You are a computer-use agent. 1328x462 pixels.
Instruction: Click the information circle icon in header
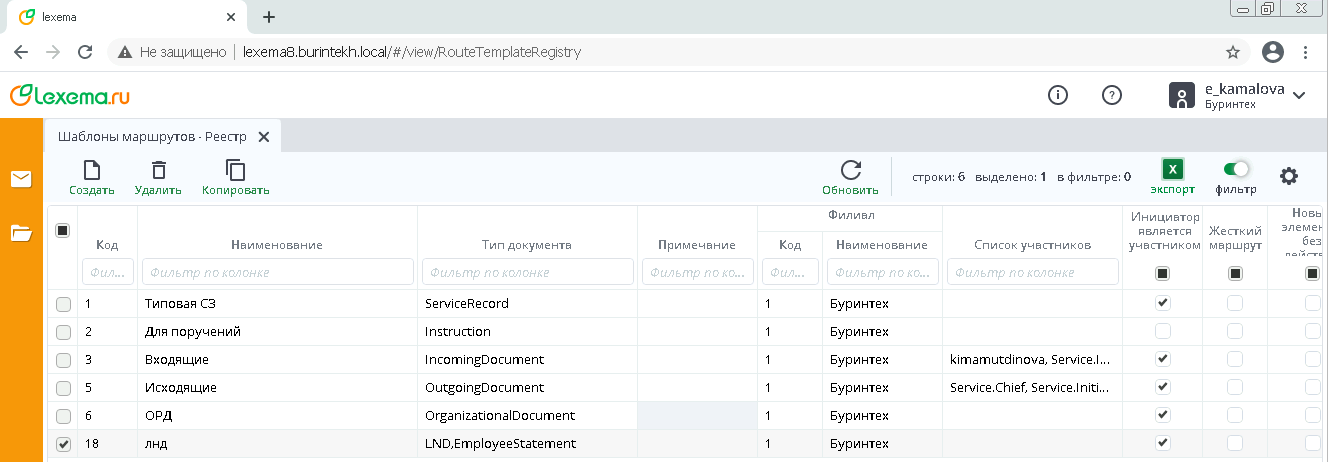point(1057,95)
